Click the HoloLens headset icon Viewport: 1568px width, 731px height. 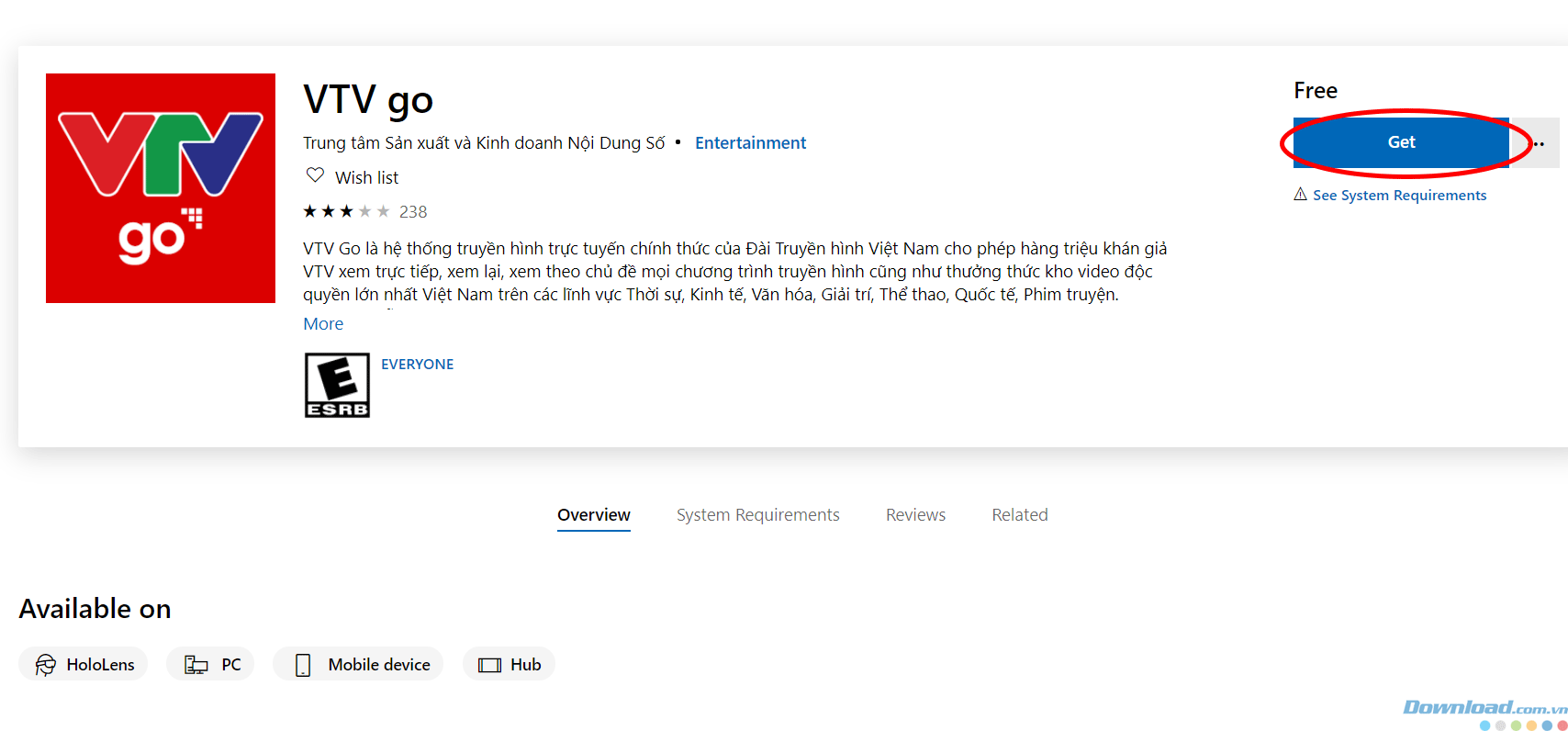45,664
